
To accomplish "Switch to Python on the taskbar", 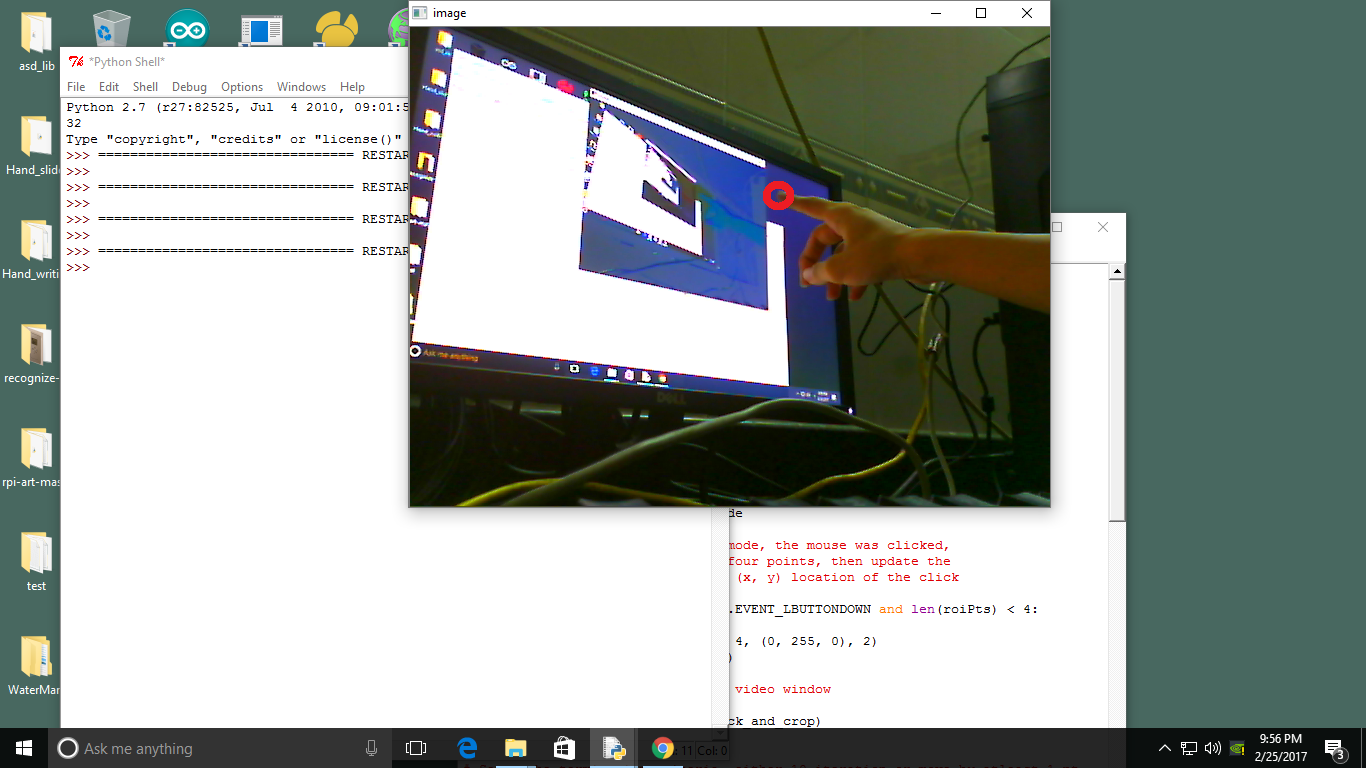I will [x=613, y=748].
